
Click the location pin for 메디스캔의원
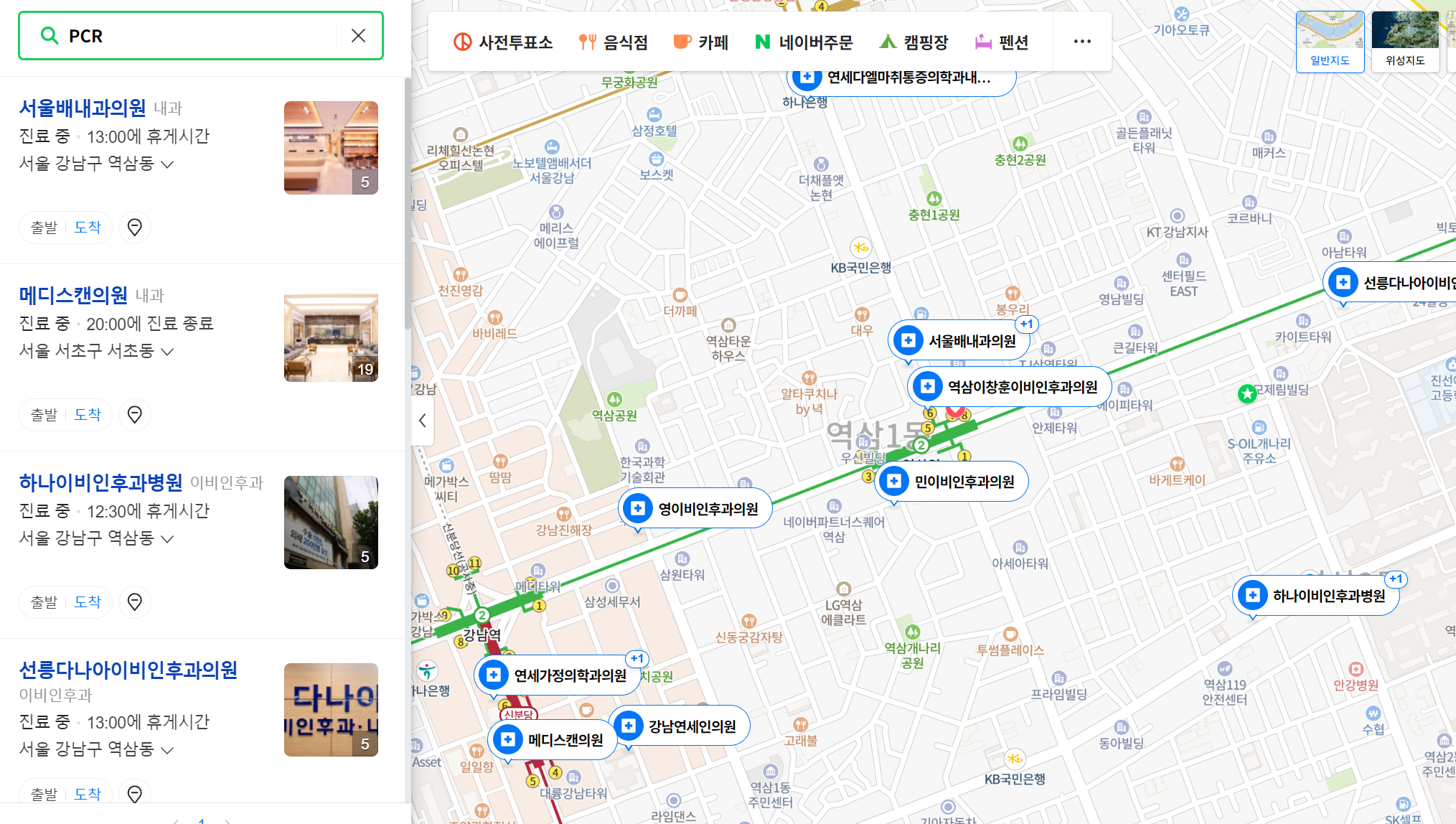[x=134, y=415]
